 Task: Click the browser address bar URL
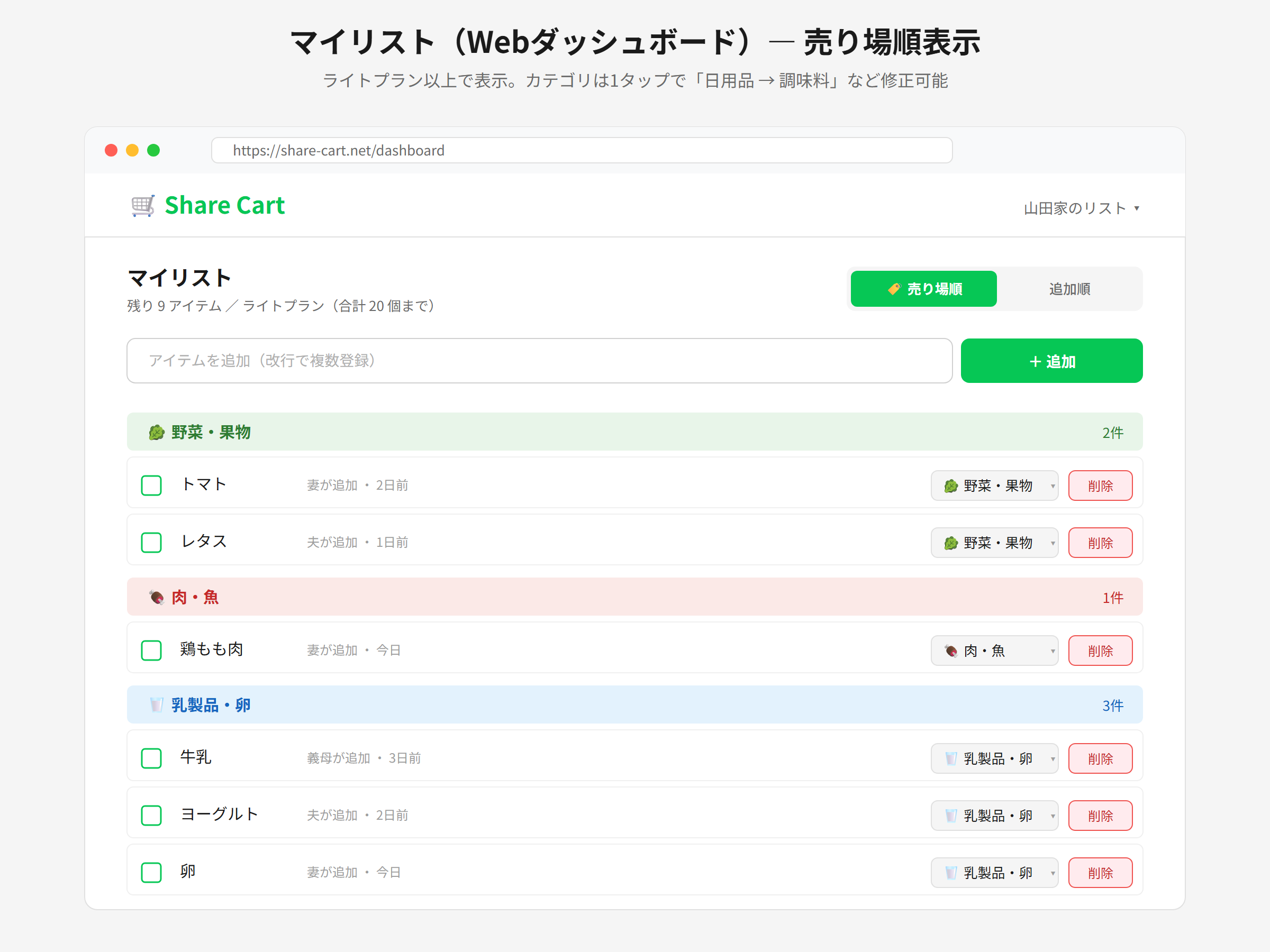coord(582,150)
